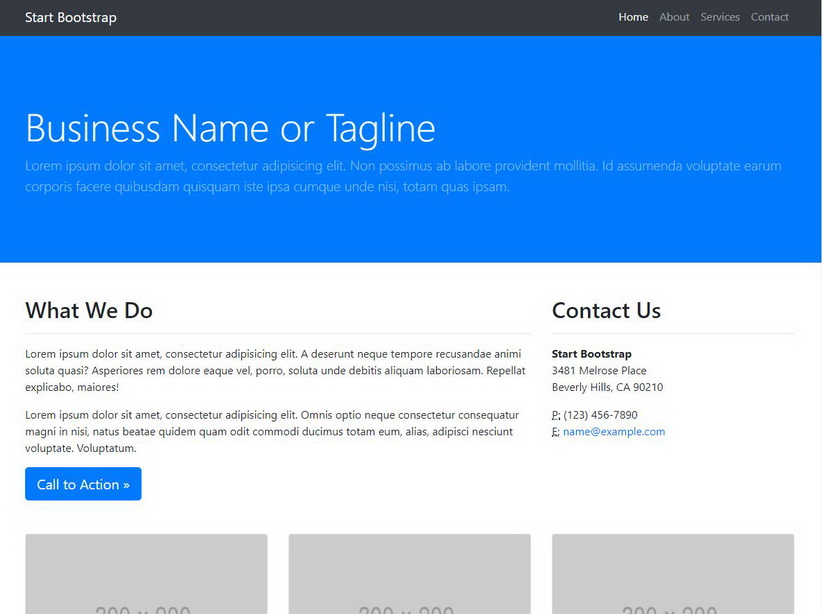Click the hero paragraph under the tagline
822x614 pixels.
click(x=403, y=176)
